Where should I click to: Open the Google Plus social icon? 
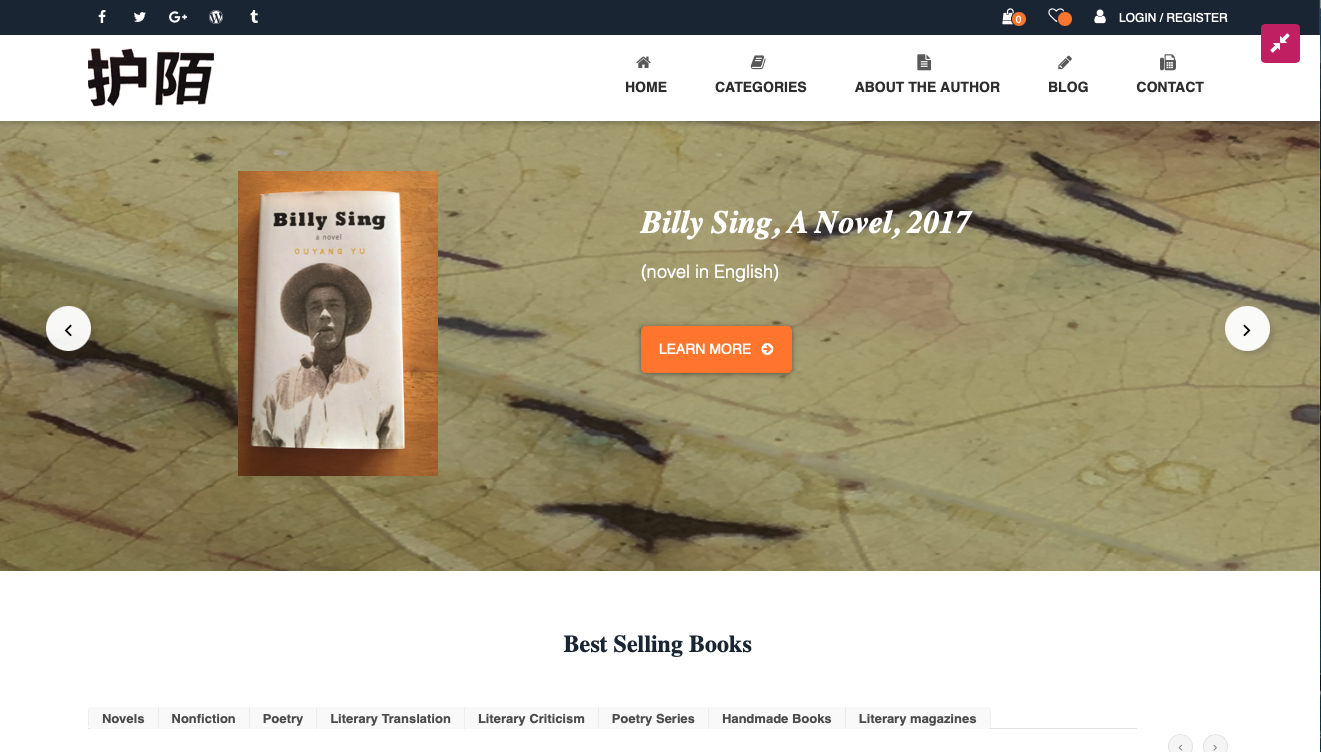pos(178,17)
